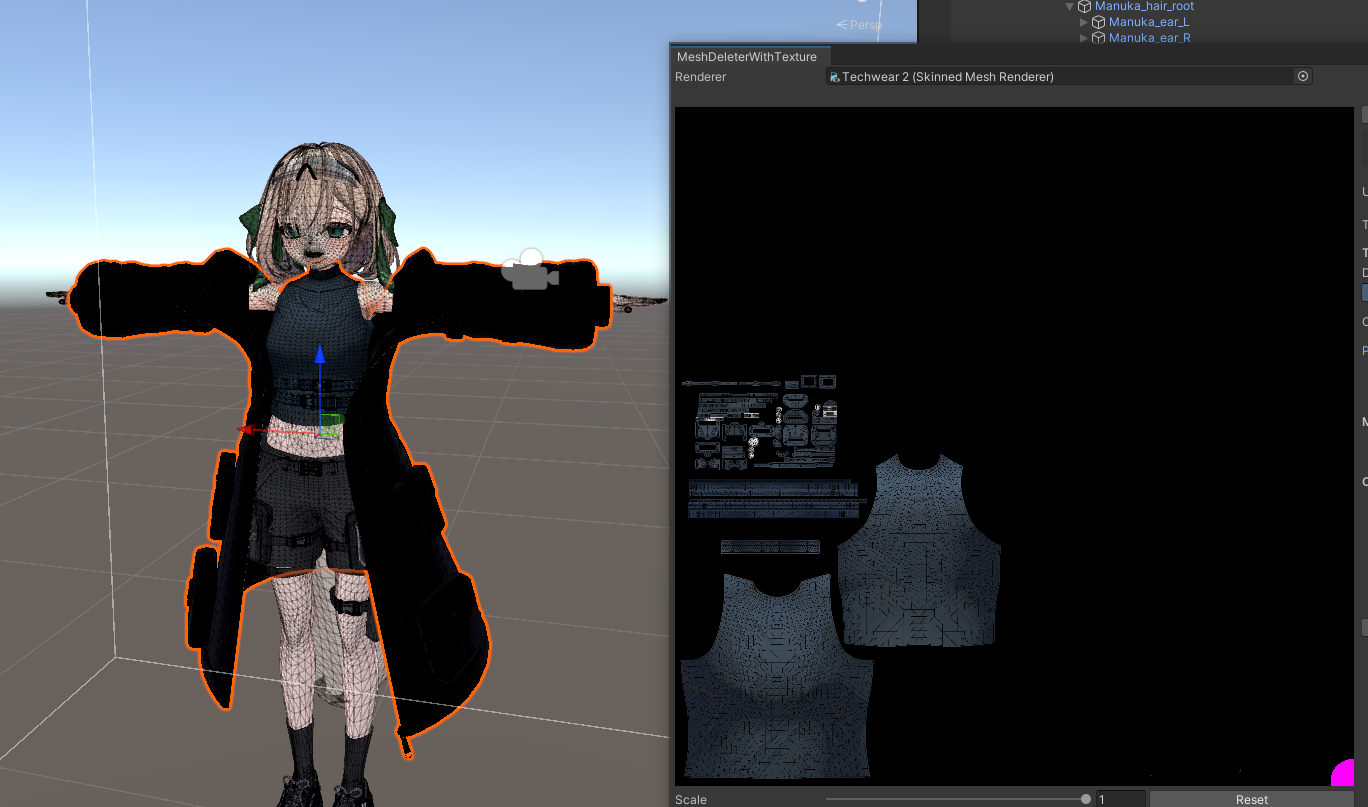Viewport: 1368px width, 807px height.
Task: Select Manuka_ear_L in the hierarchy
Action: coord(1148,22)
